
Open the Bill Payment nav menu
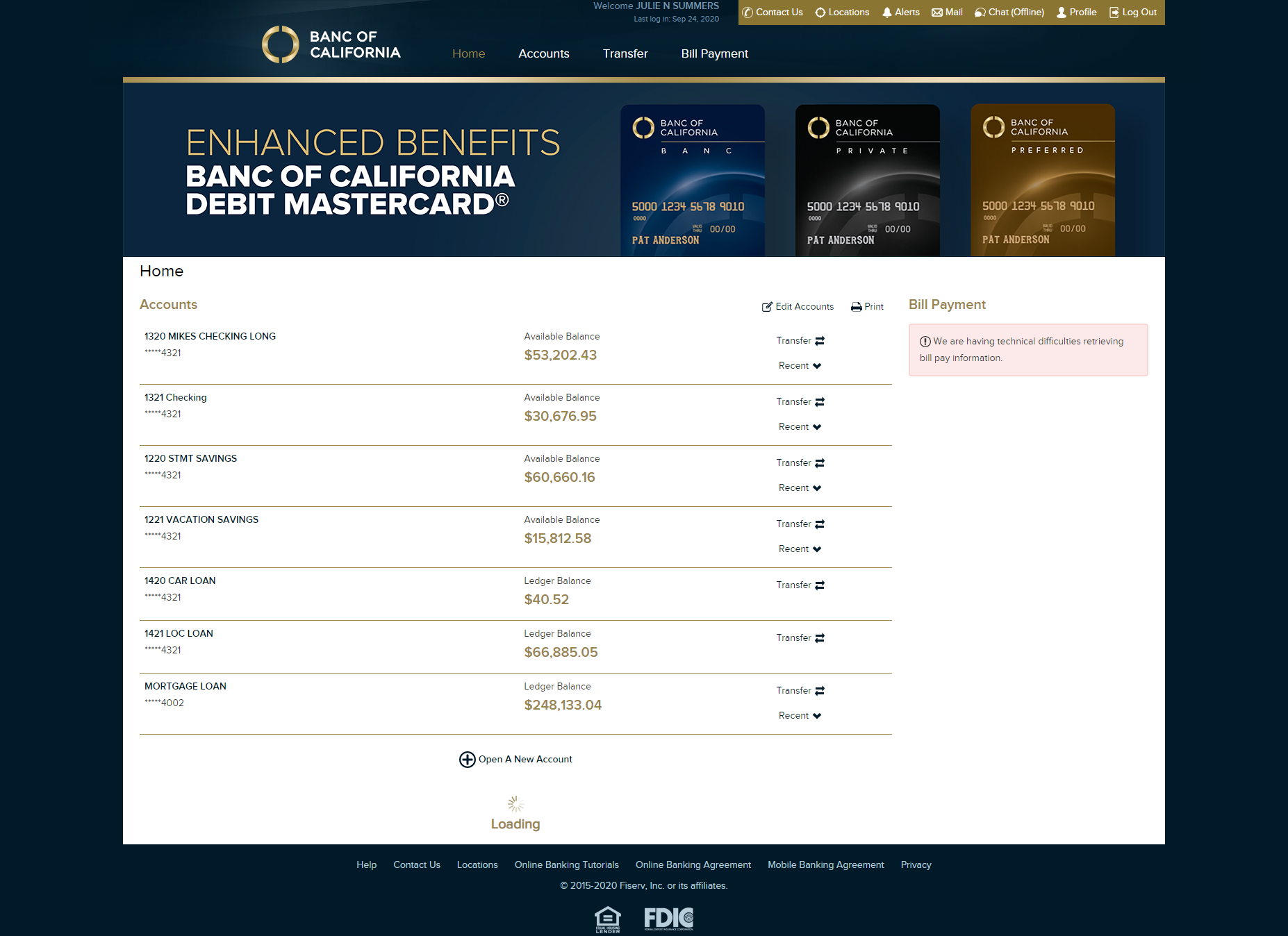(x=715, y=53)
